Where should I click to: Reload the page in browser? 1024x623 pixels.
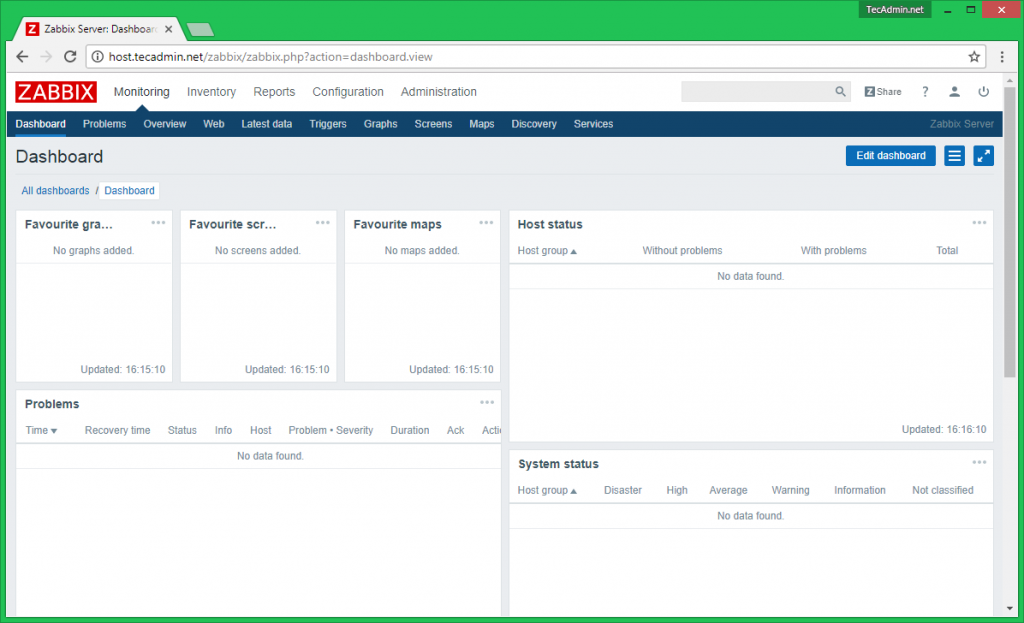click(x=70, y=57)
